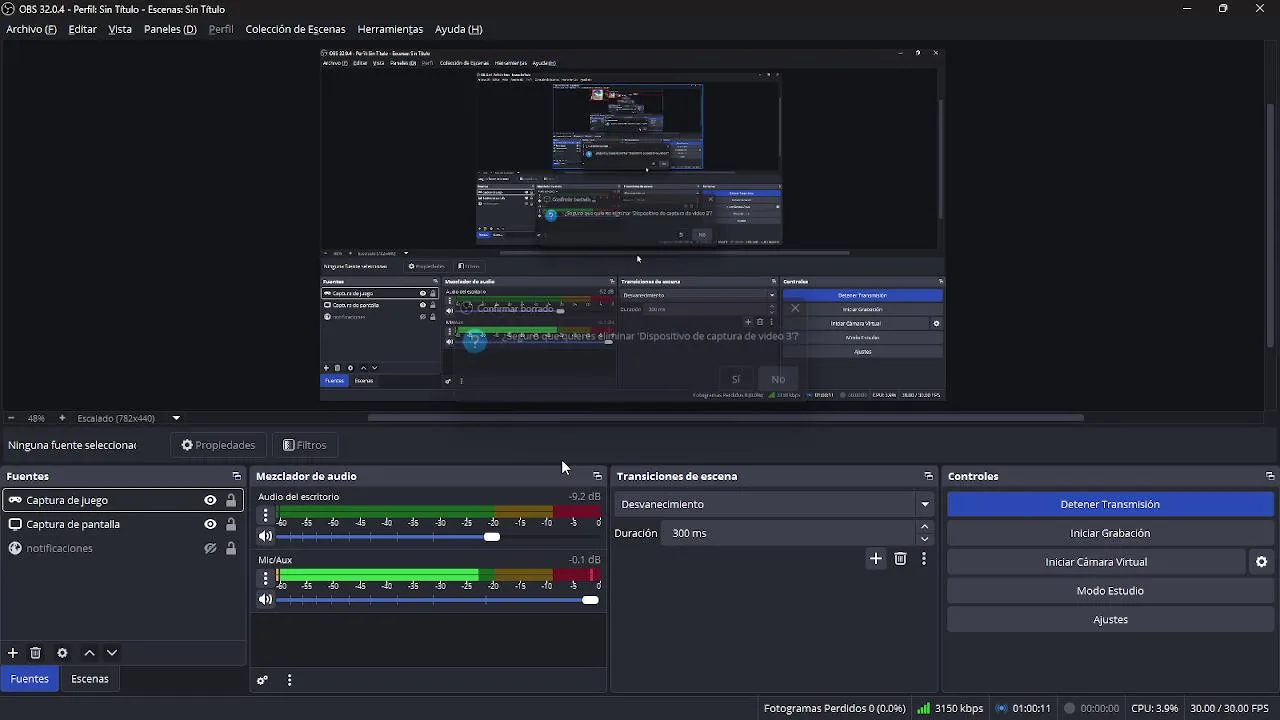Undock the Transiciones de escena panel
This screenshot has height=720, width=1280.
pos(928,476)
